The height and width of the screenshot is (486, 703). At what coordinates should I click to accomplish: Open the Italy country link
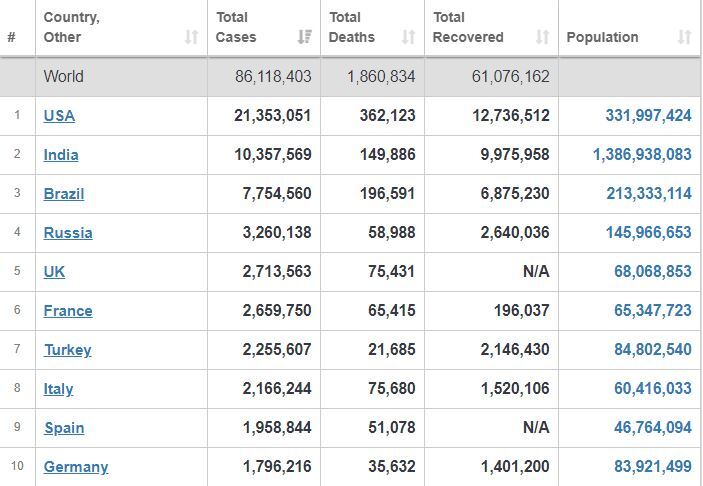[x=58, y=389]
